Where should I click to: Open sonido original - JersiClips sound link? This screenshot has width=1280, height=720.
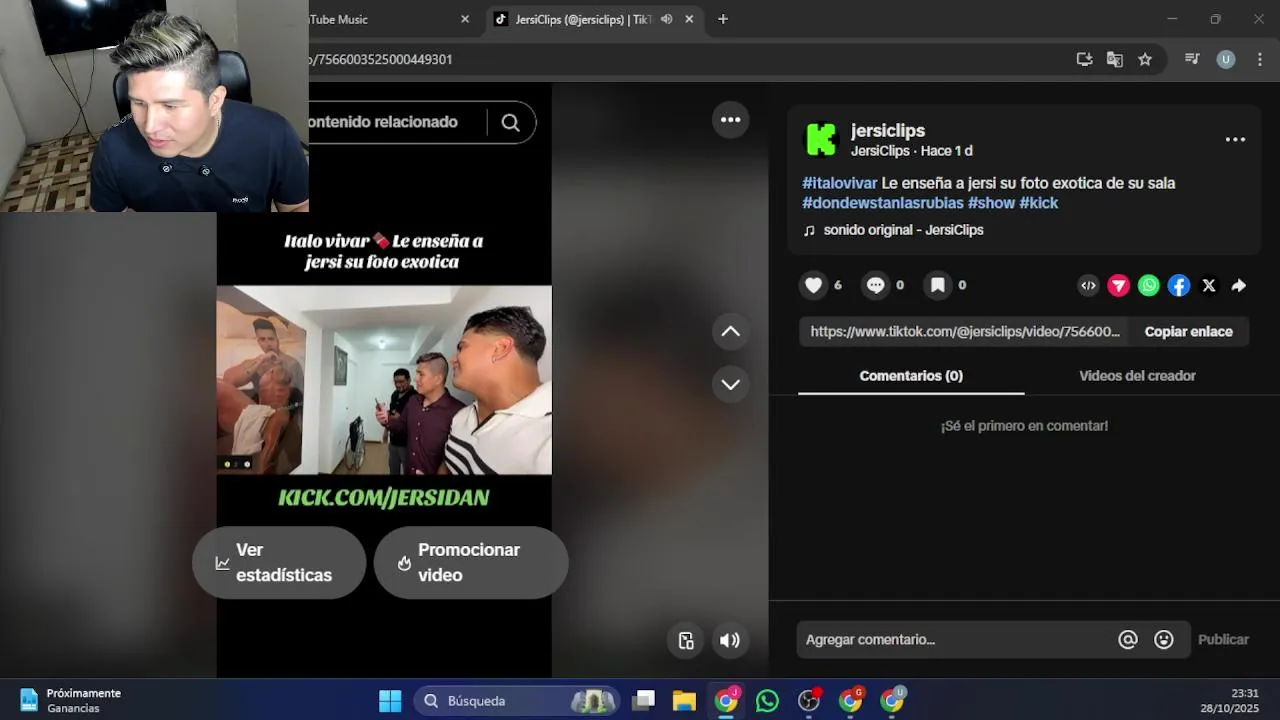tap(894, 230)
